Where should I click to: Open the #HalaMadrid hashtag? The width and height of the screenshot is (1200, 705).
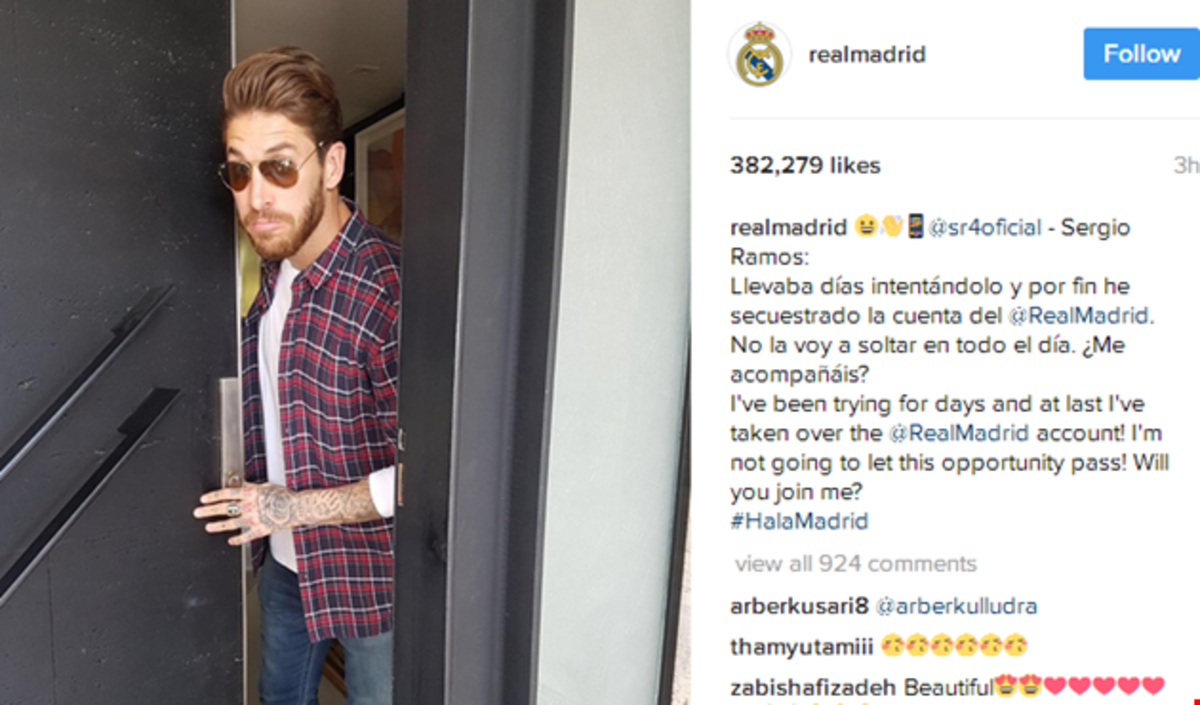[799, 521]
